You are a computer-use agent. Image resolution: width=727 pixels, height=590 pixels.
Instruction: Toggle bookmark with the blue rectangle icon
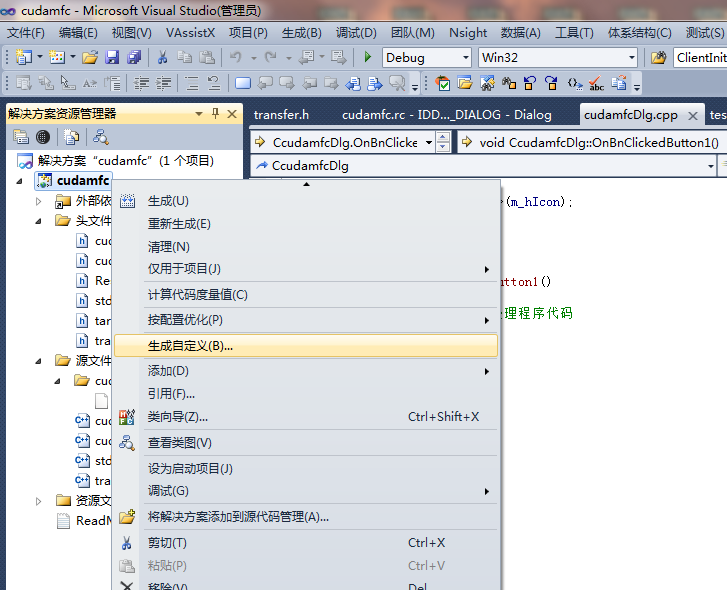point(242,83)
